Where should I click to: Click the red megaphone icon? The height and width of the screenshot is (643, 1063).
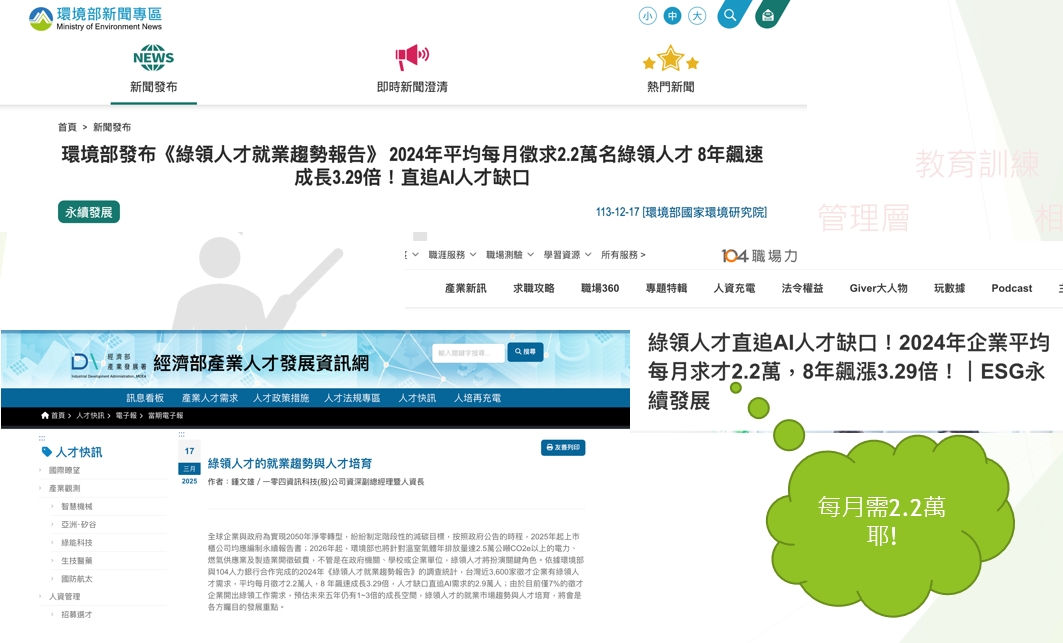(411, 57)
